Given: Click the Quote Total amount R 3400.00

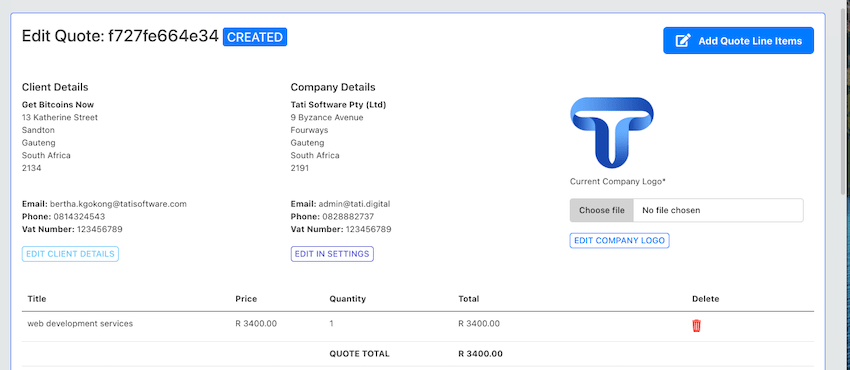Looking at the screenshot, I should coord(480,354).
